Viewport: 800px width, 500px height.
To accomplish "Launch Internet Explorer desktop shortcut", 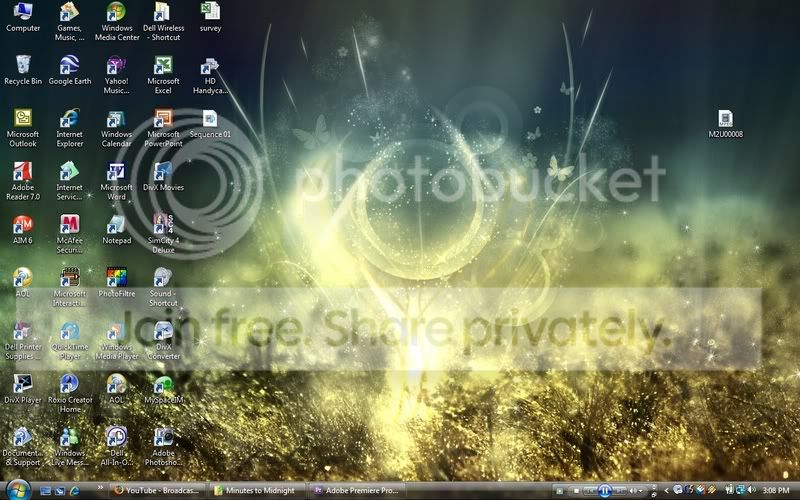I will 69,128.
